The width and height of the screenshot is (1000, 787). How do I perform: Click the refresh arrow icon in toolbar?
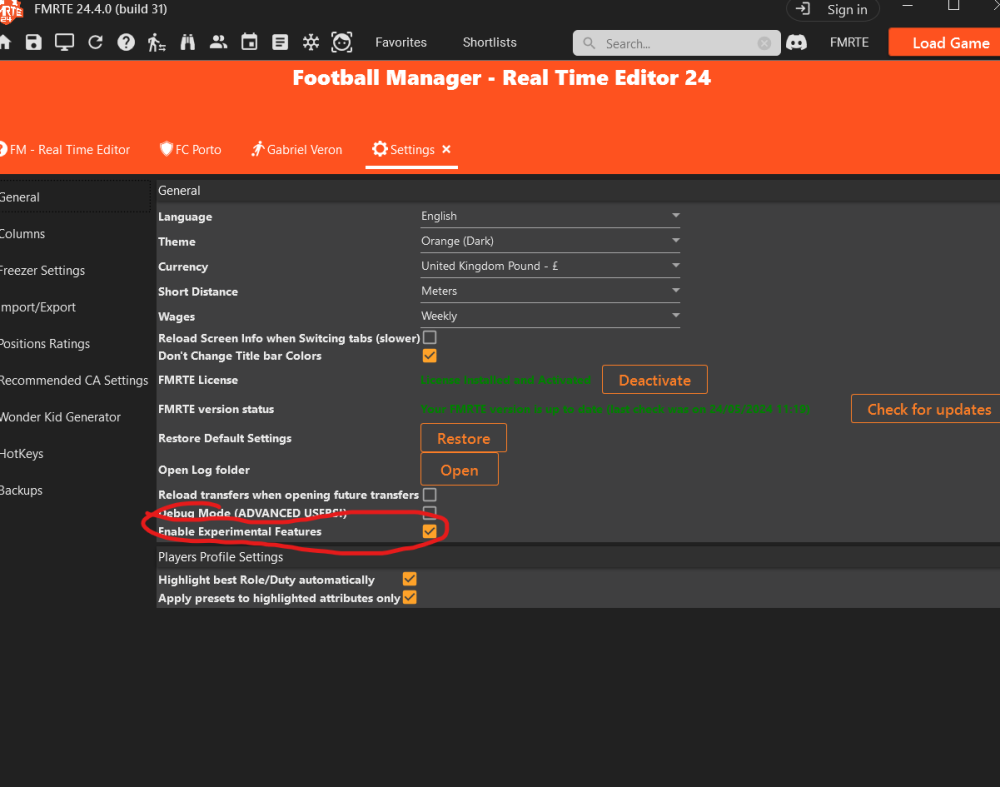coord(95,42)
